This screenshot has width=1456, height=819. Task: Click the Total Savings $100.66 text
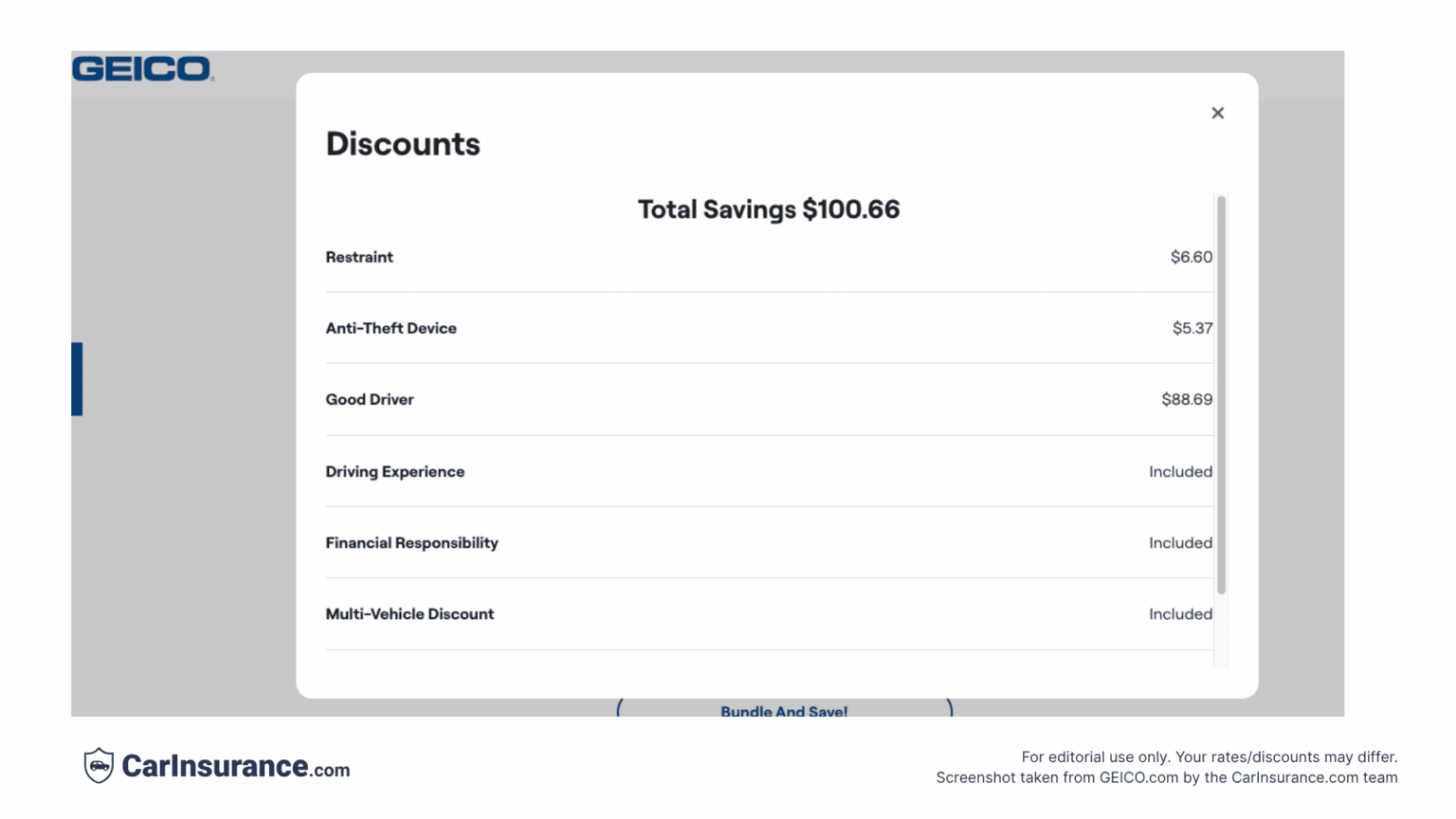768,209
